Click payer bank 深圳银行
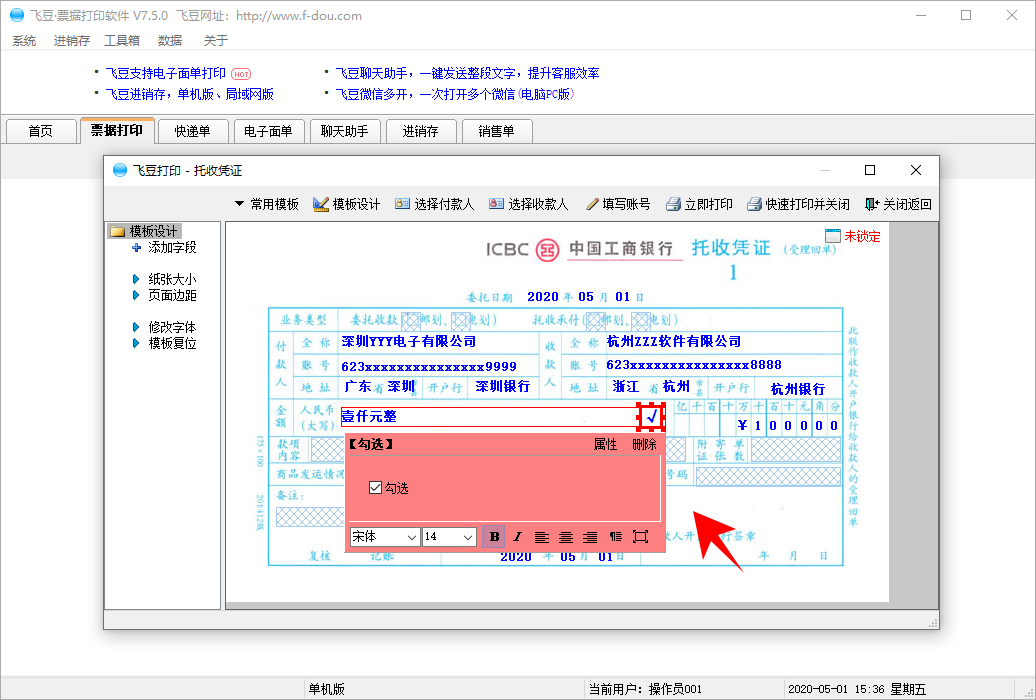1036x700 pixels. pyautogui.click(x=503, y=387)
